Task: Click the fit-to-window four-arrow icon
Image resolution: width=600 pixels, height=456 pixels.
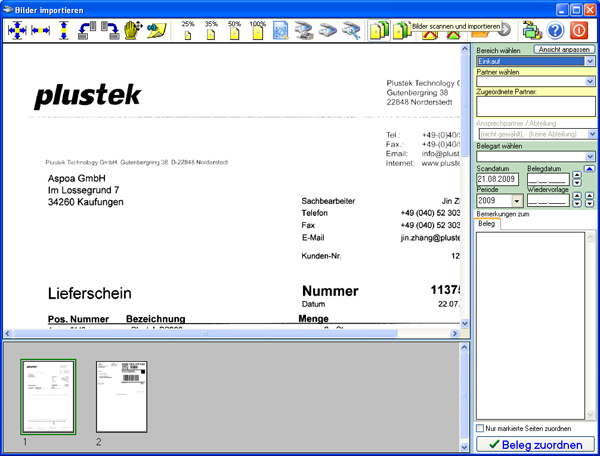Action: [x=17, y=30]
